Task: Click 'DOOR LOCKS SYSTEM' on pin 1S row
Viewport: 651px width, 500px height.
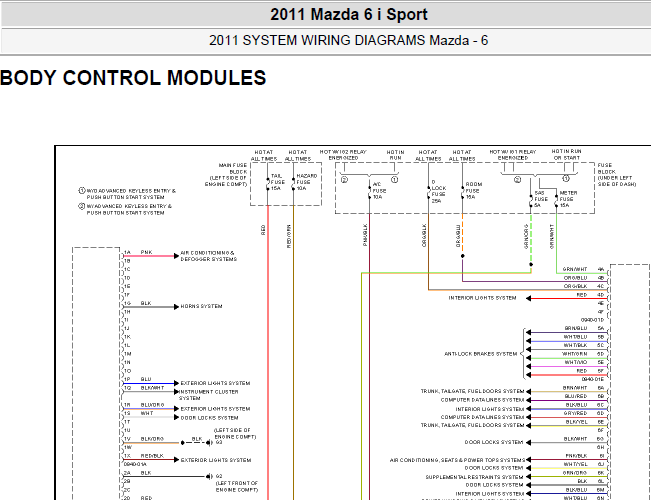Action: pyautogui.click(x=209, y=418)
